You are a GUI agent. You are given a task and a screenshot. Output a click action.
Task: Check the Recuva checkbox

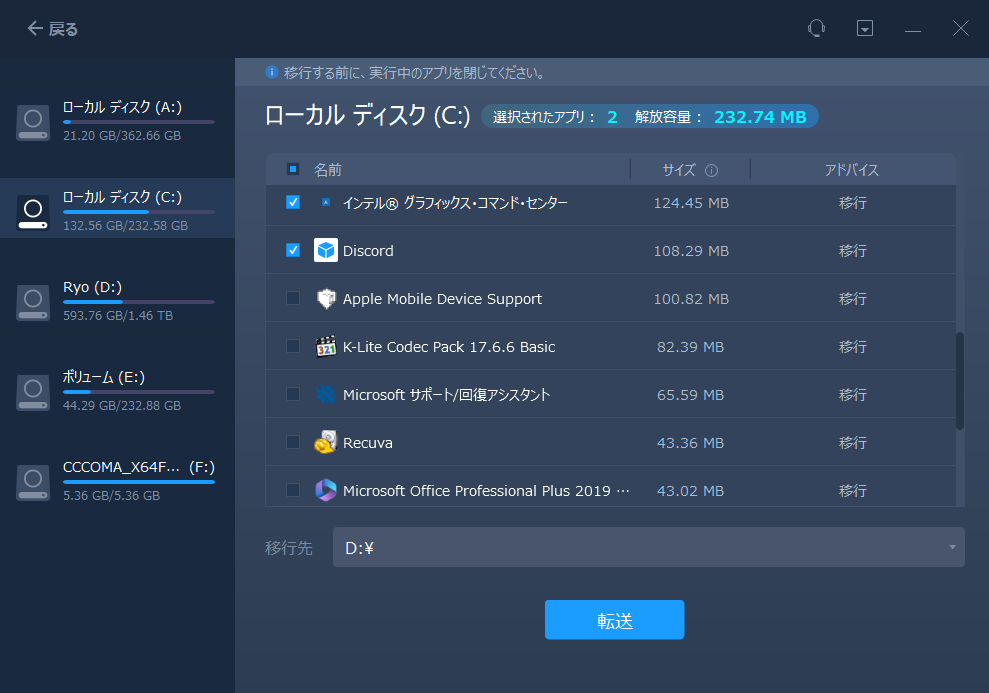point(293,443)
